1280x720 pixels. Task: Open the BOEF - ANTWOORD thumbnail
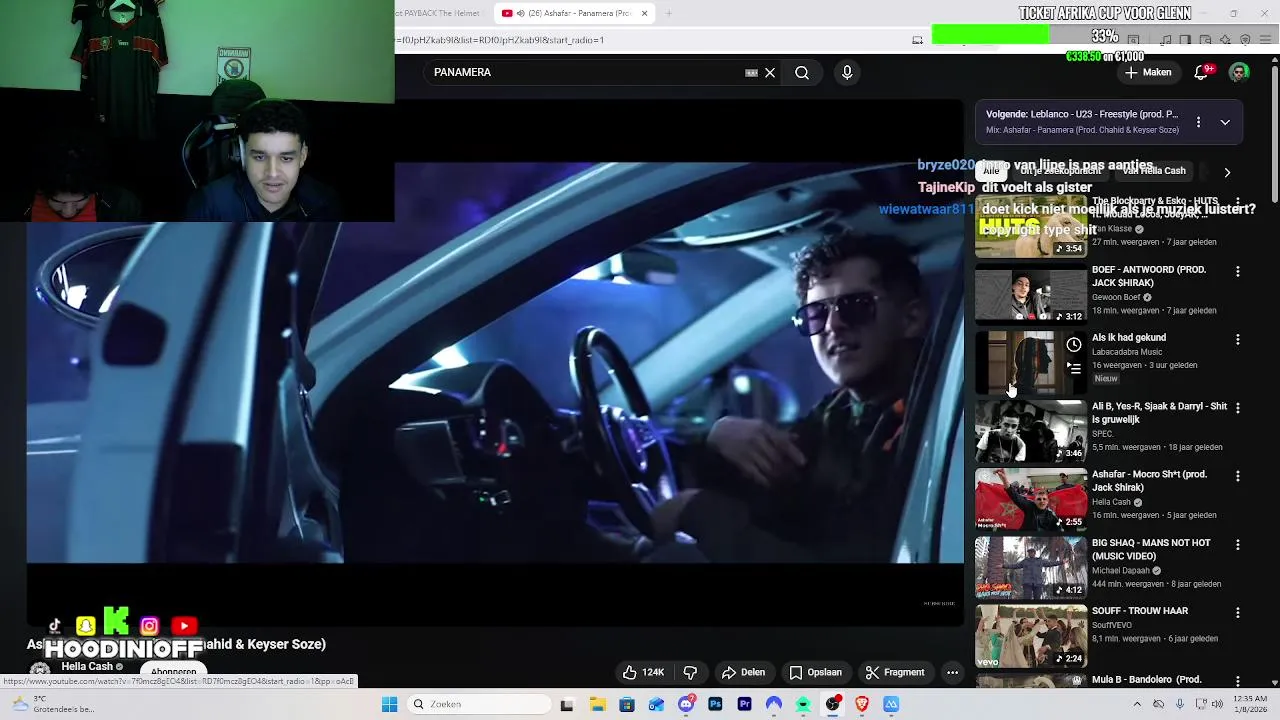point(1030,294)
